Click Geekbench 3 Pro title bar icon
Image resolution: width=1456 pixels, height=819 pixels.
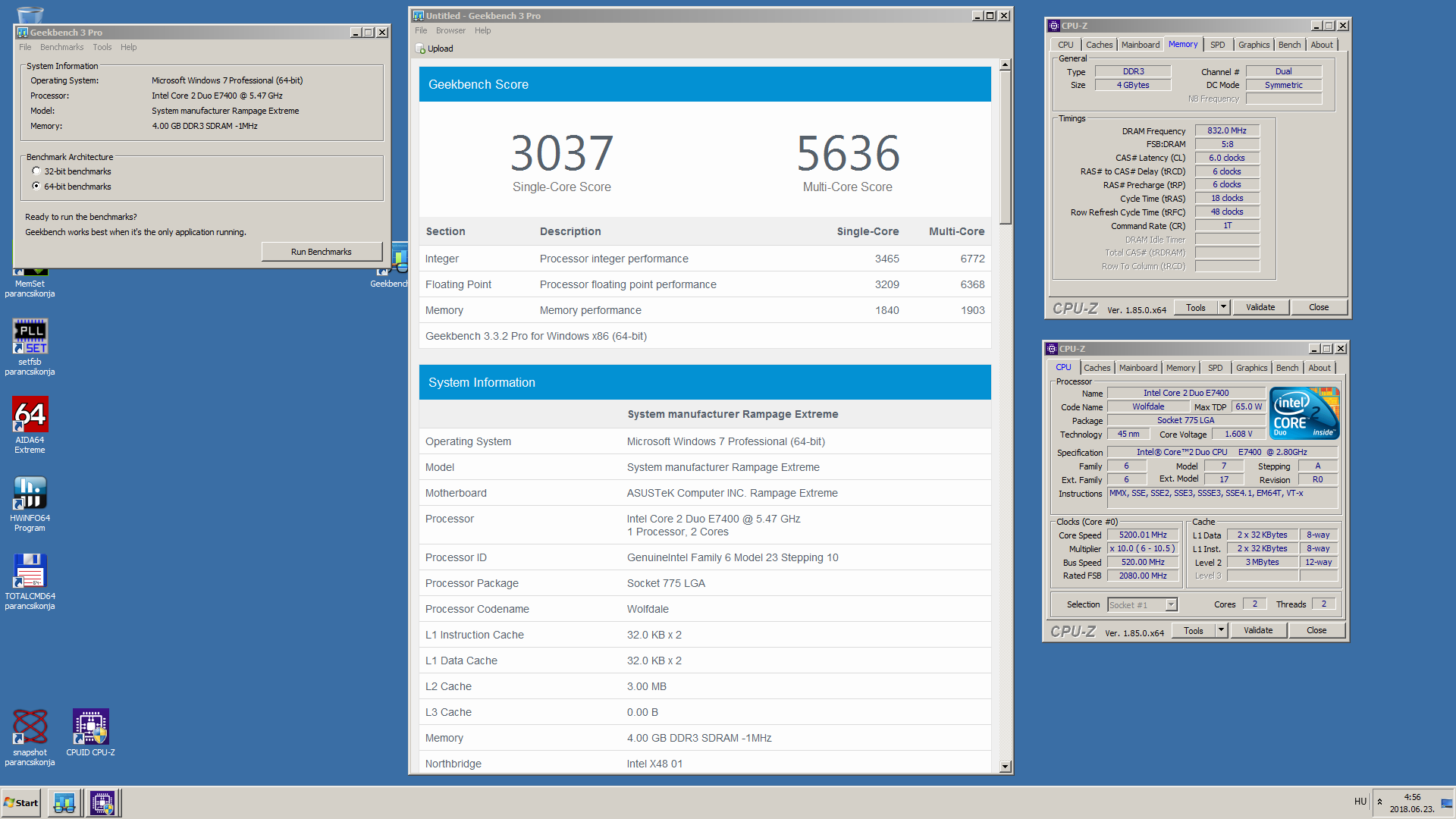pyautogui.click(x=23, y=33)
